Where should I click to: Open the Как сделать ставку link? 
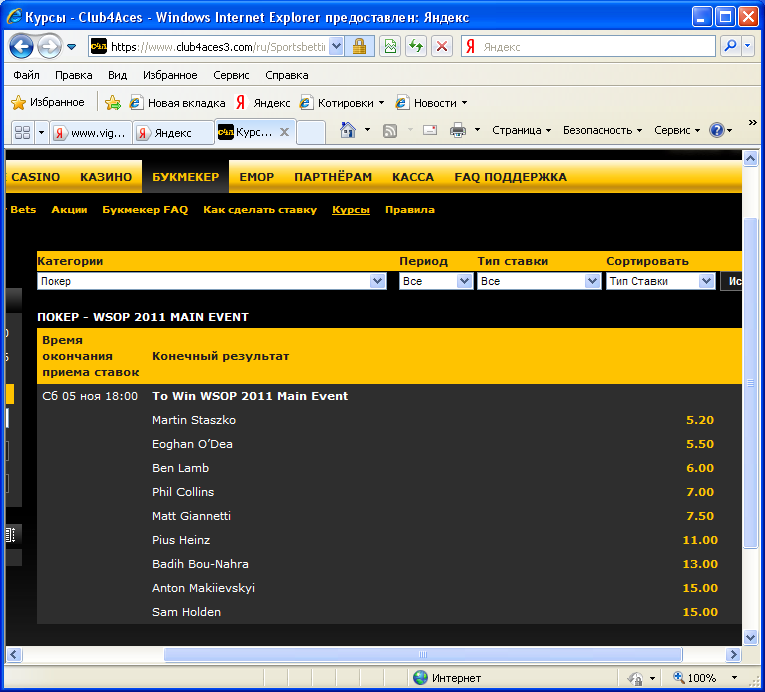[x=260, y=210]
